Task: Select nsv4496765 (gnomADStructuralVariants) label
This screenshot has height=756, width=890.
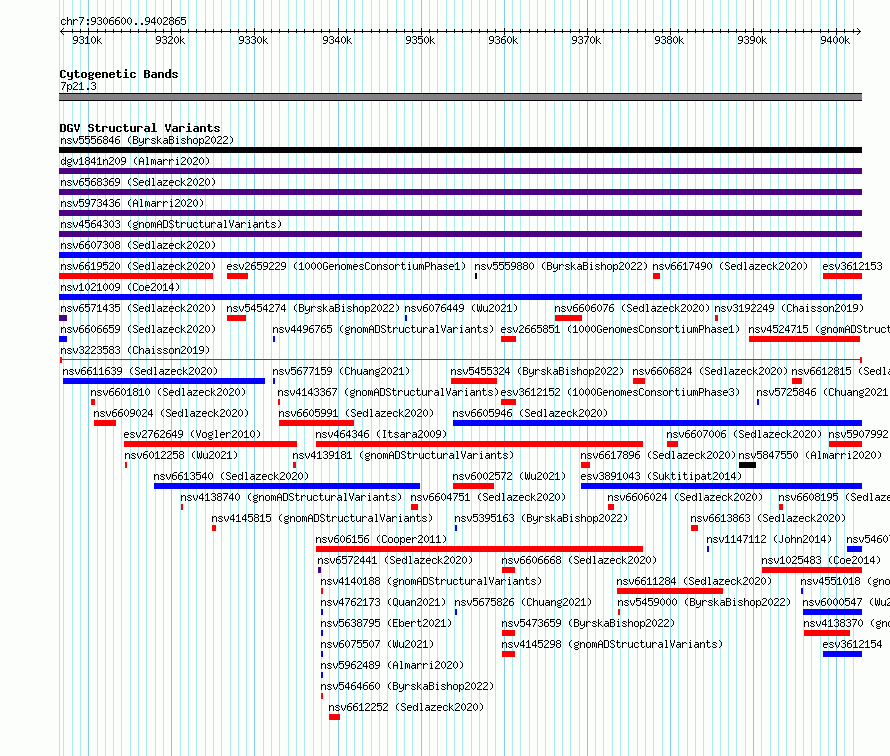Action: coord(383,329)
